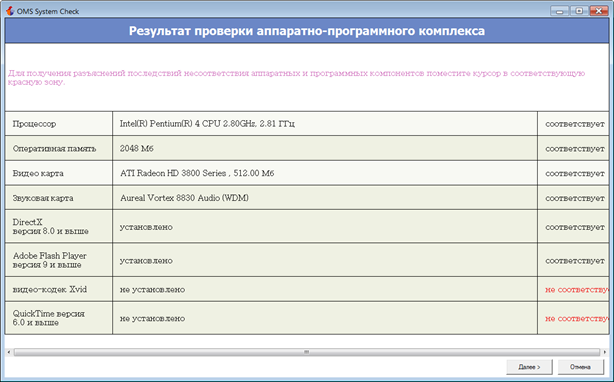Select the Adobe Flash Player label

coord(49,260)
